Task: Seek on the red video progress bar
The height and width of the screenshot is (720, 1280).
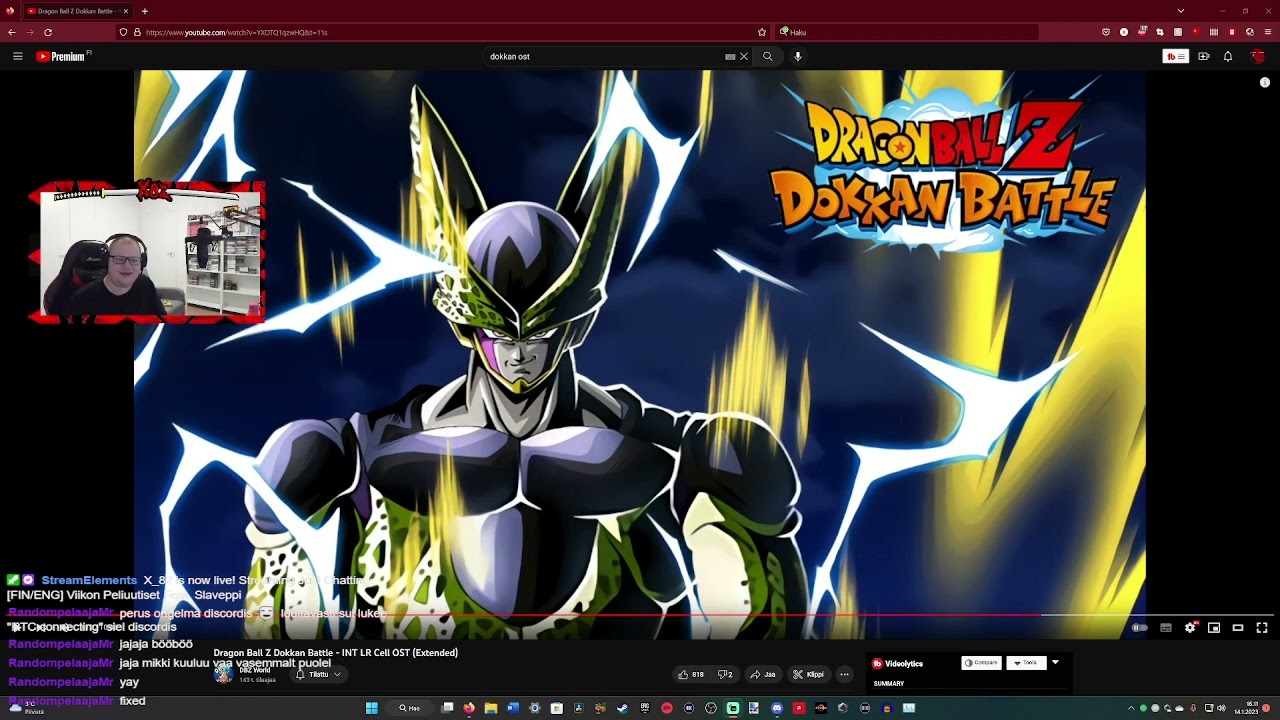Action: coord(640,616)
